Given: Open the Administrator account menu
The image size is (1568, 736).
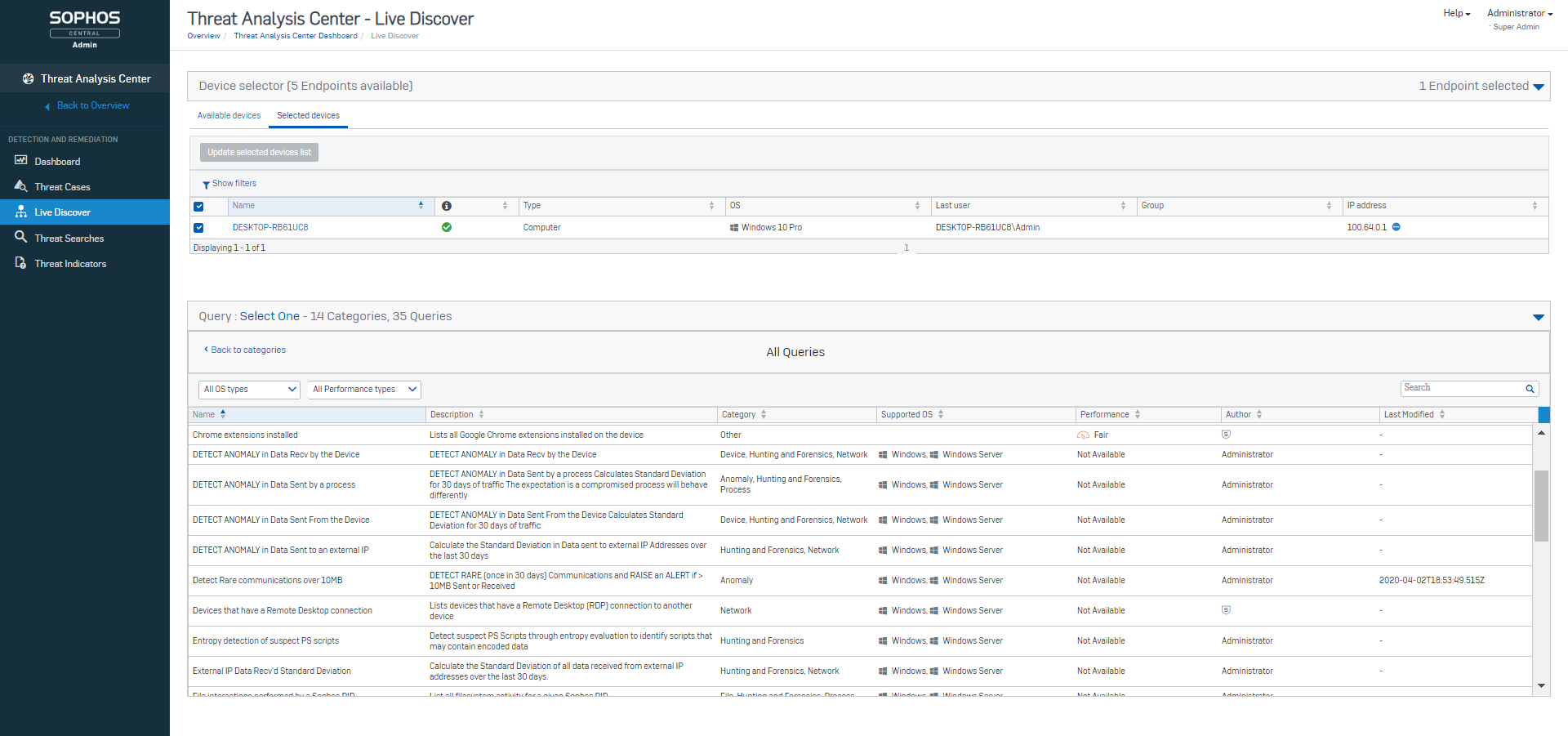Looking at the screenshot, I should coord(1519,13).
